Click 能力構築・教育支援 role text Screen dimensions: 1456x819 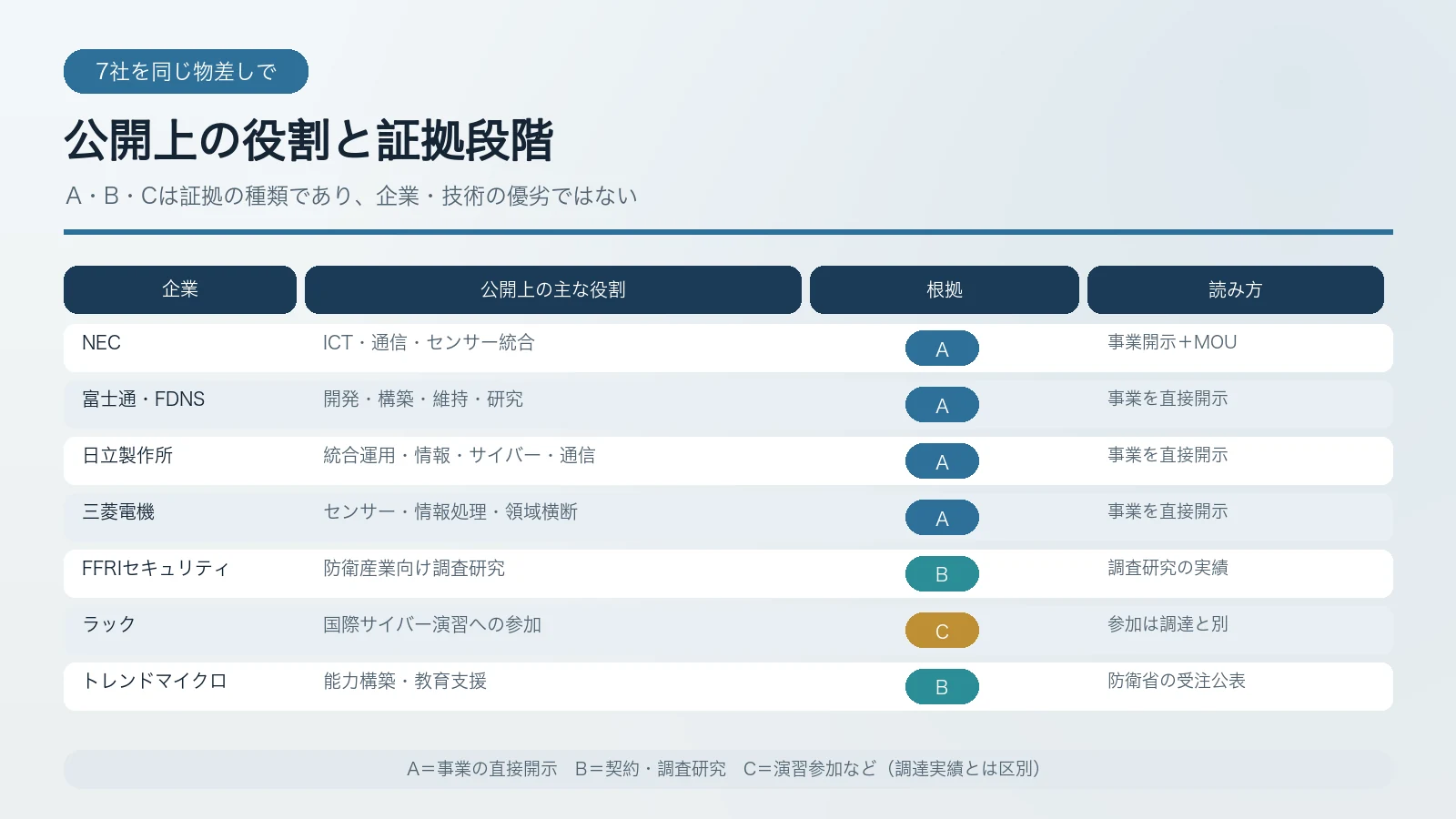[x=405, y=681]
